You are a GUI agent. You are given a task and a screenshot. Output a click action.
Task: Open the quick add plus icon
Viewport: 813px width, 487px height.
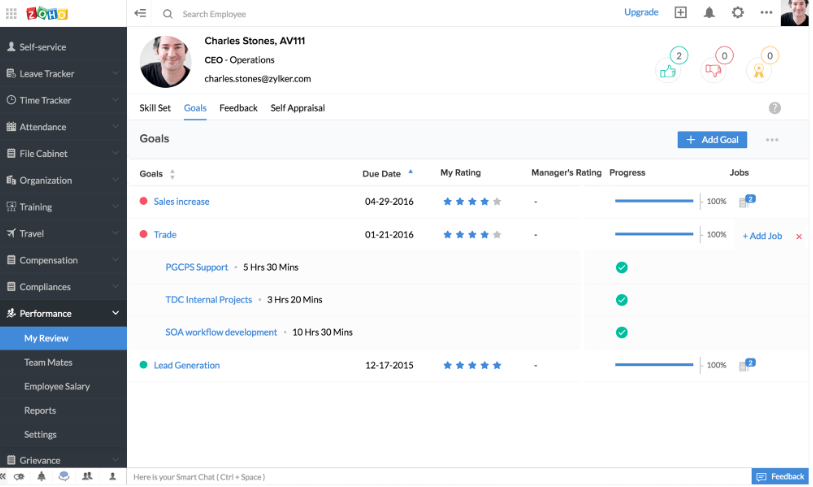coord(680,12)
